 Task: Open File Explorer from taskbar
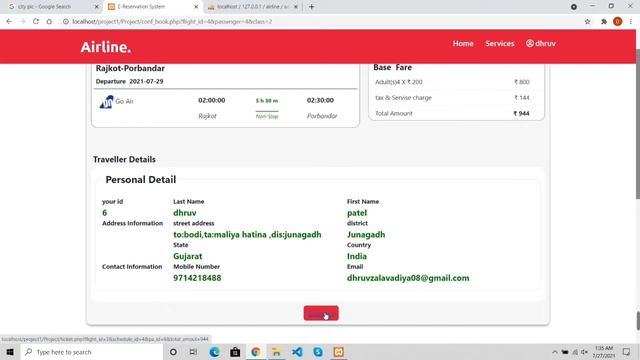[x=276, y=352]
